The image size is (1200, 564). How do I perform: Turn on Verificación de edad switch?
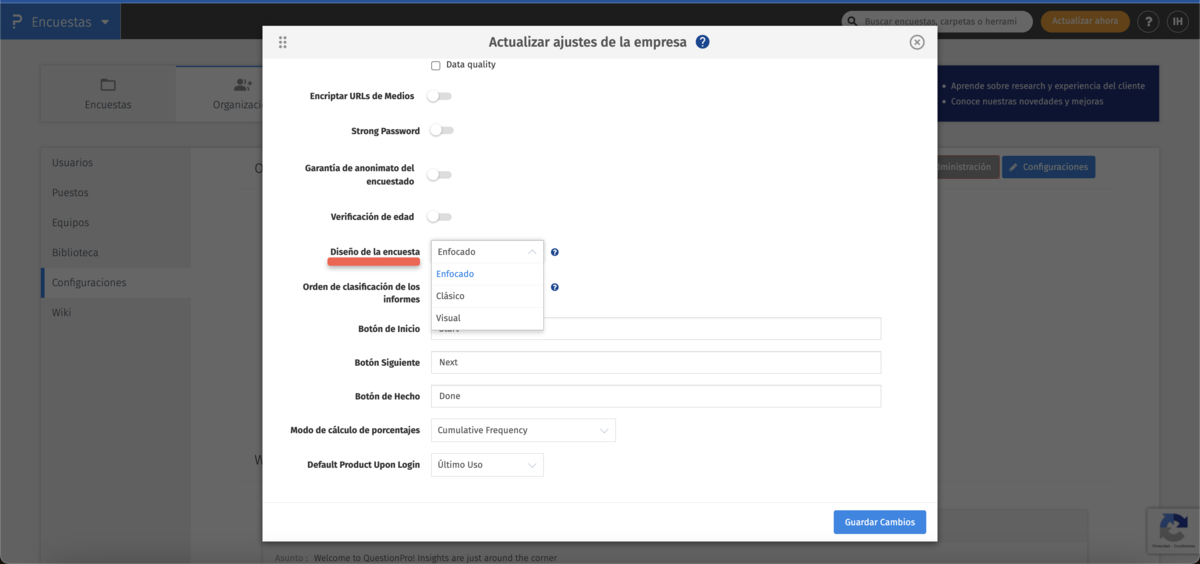point(440,217)
